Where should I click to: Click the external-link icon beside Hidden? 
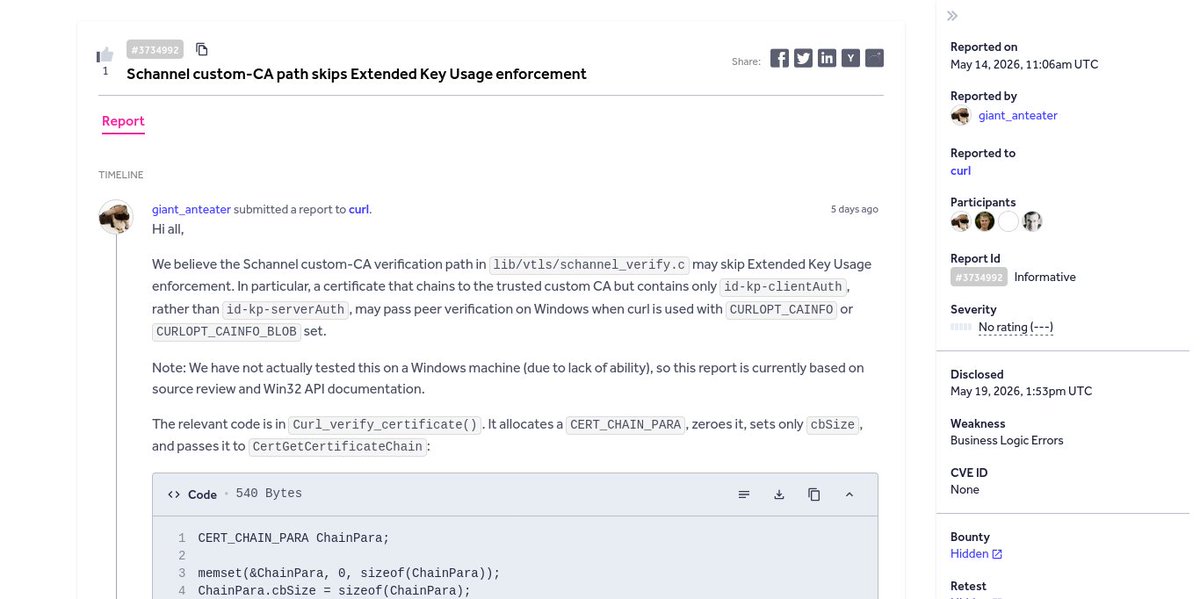997,554
